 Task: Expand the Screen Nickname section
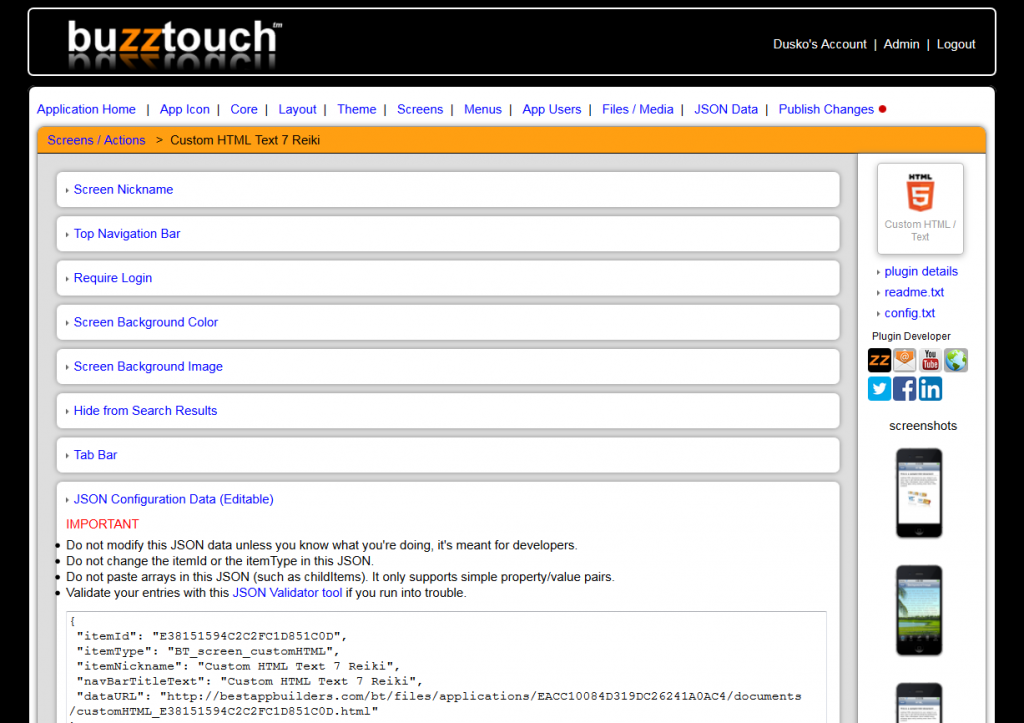pyautogui.click(x=123, y=189)
